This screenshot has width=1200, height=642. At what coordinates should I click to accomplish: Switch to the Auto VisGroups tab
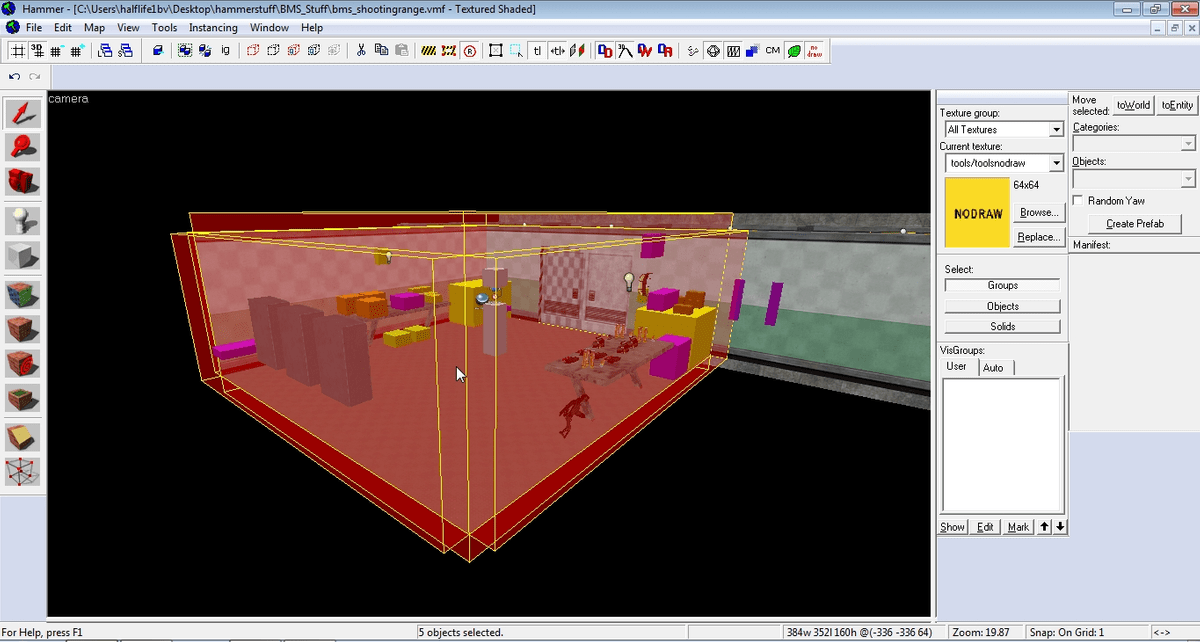click(993, 368)
